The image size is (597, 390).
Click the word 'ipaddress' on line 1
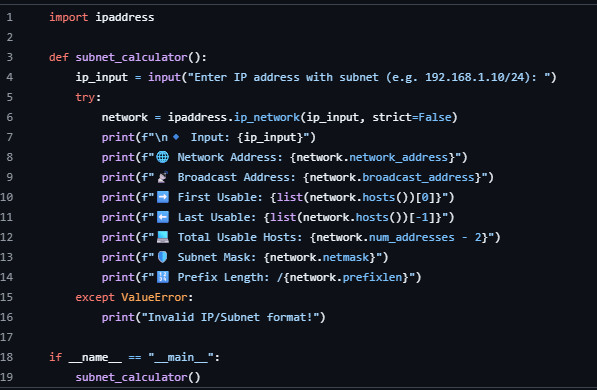[125, 17]
